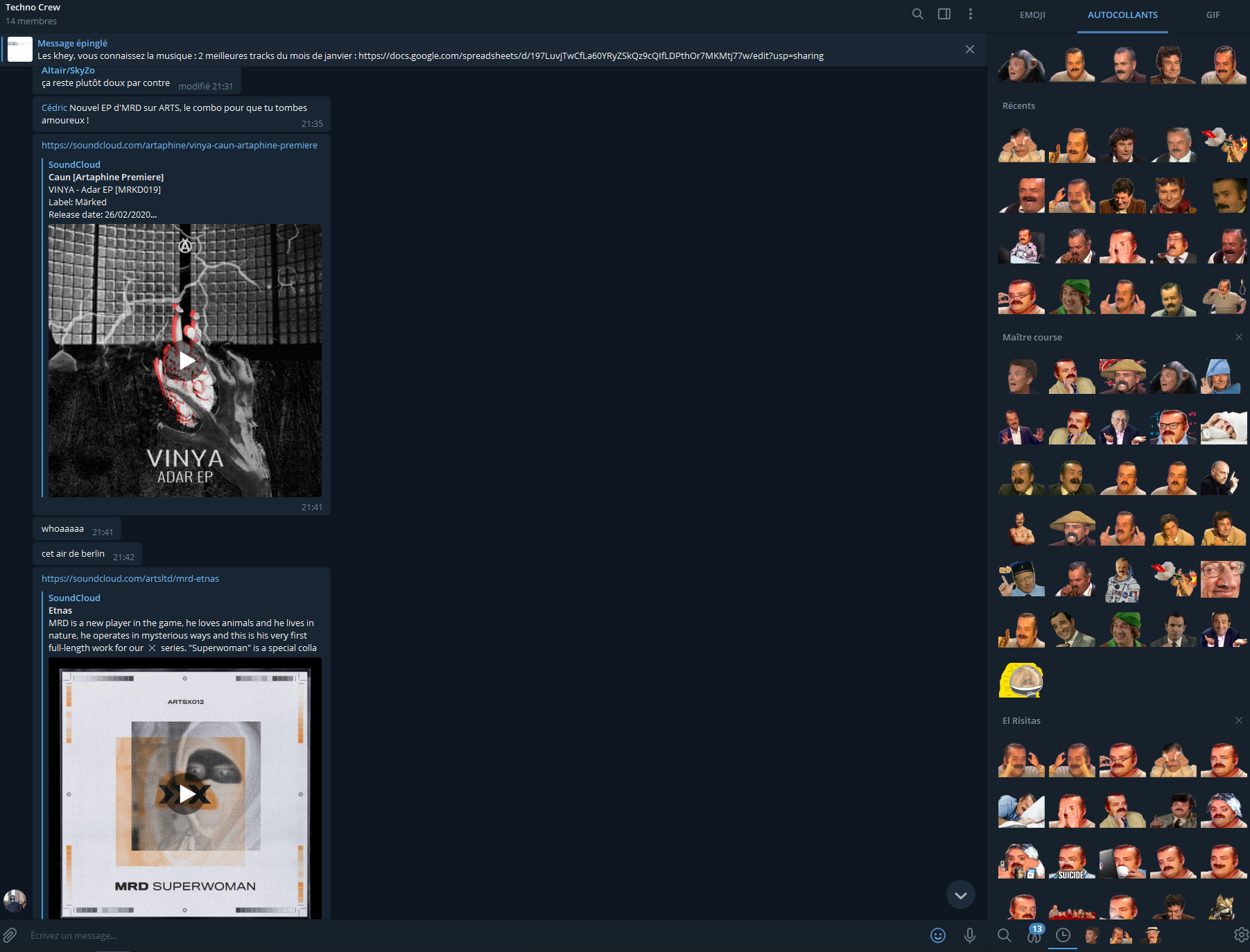Show recent stickers via the clock icon

click(x=1063, y=935)
